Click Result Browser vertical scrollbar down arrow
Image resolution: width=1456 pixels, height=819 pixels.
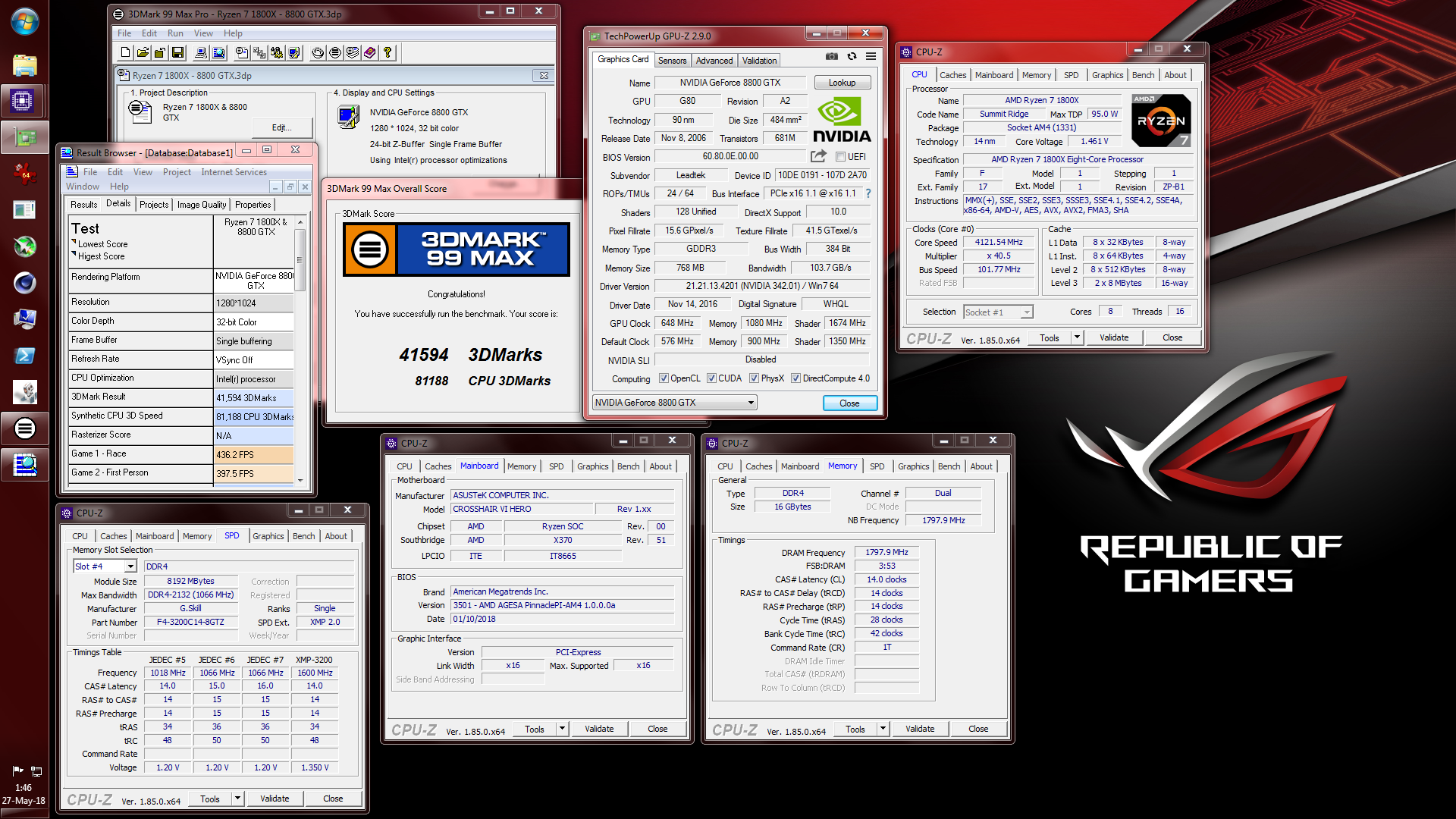click(300, 480)
